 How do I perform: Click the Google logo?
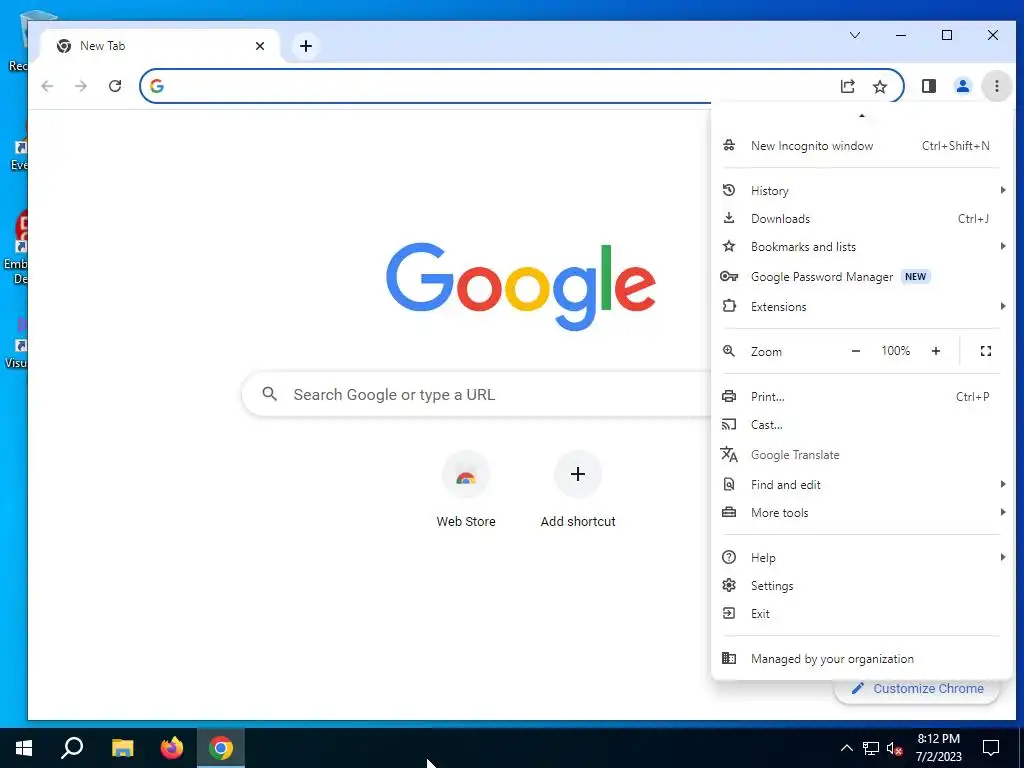point(520,286)
